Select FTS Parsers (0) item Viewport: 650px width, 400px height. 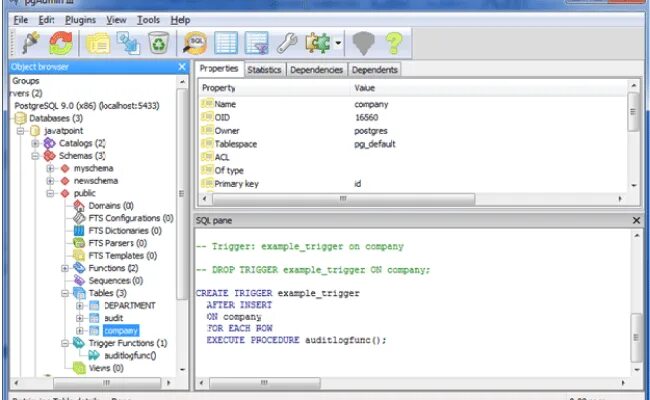point(117,243)
